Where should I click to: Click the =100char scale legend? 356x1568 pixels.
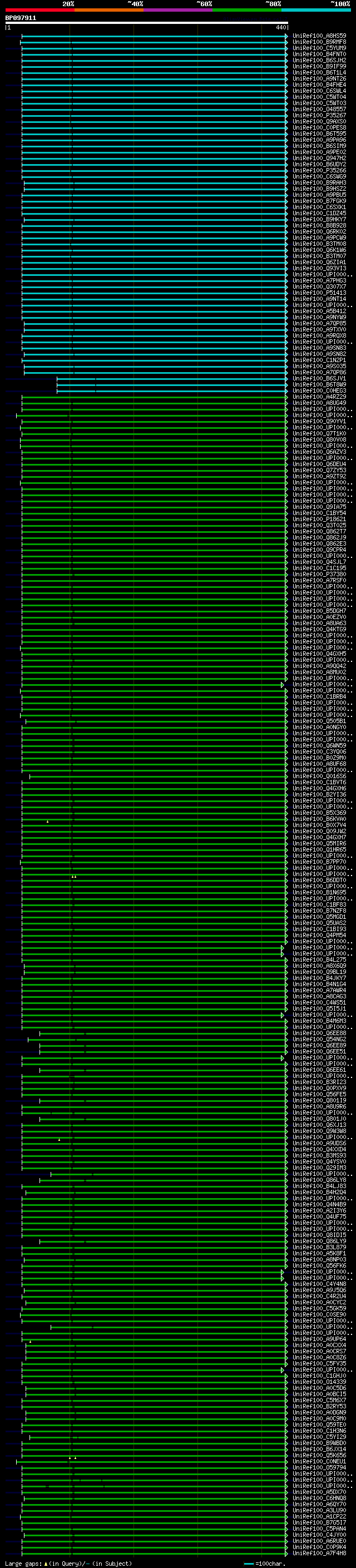(x=265, y=1564)
